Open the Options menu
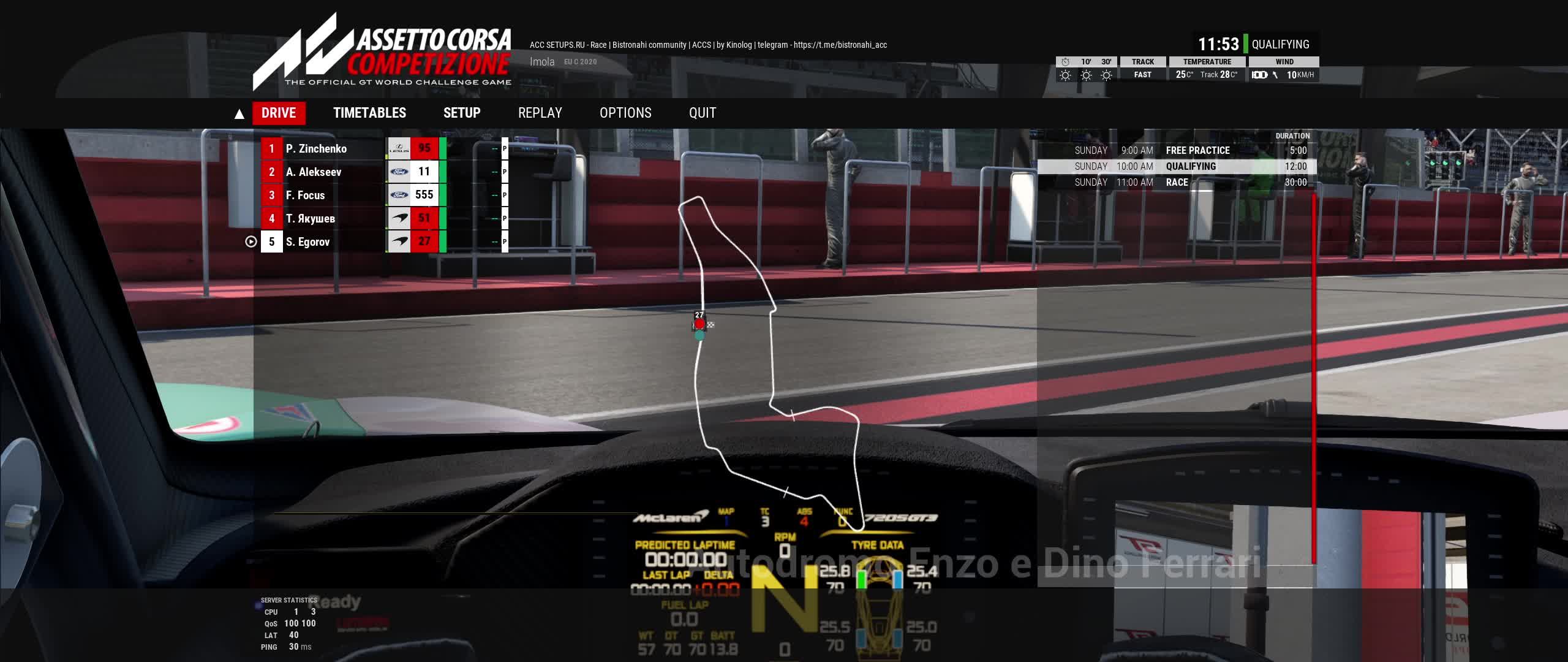 (x=625, y=113)
